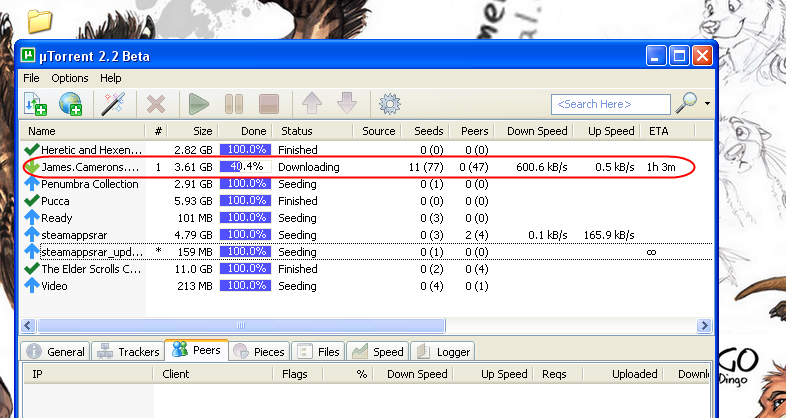Open the Options menu

pyautogui.click(x=70, y=78)
